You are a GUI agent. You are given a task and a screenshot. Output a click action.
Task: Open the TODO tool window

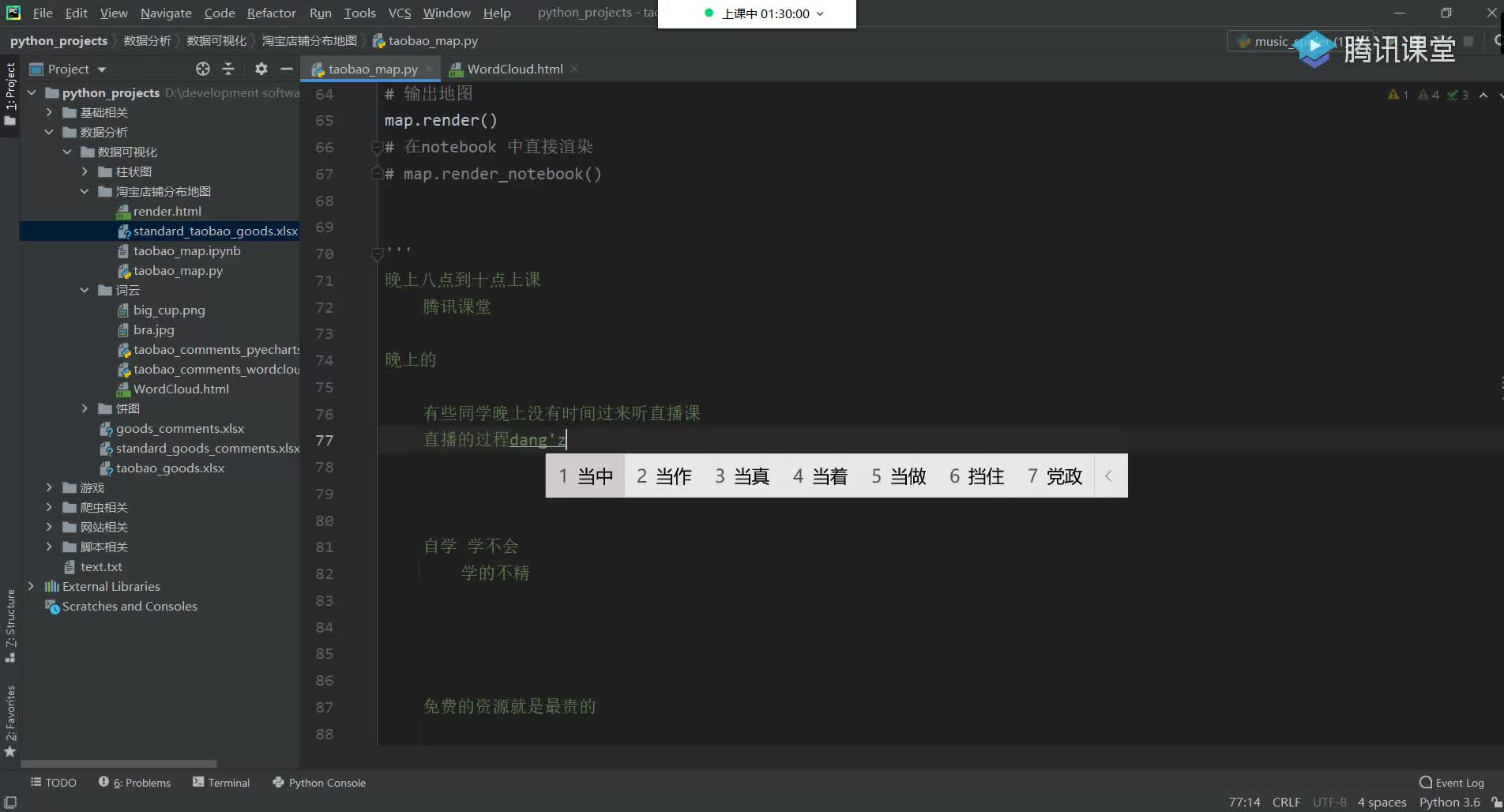tap(54, 783)
